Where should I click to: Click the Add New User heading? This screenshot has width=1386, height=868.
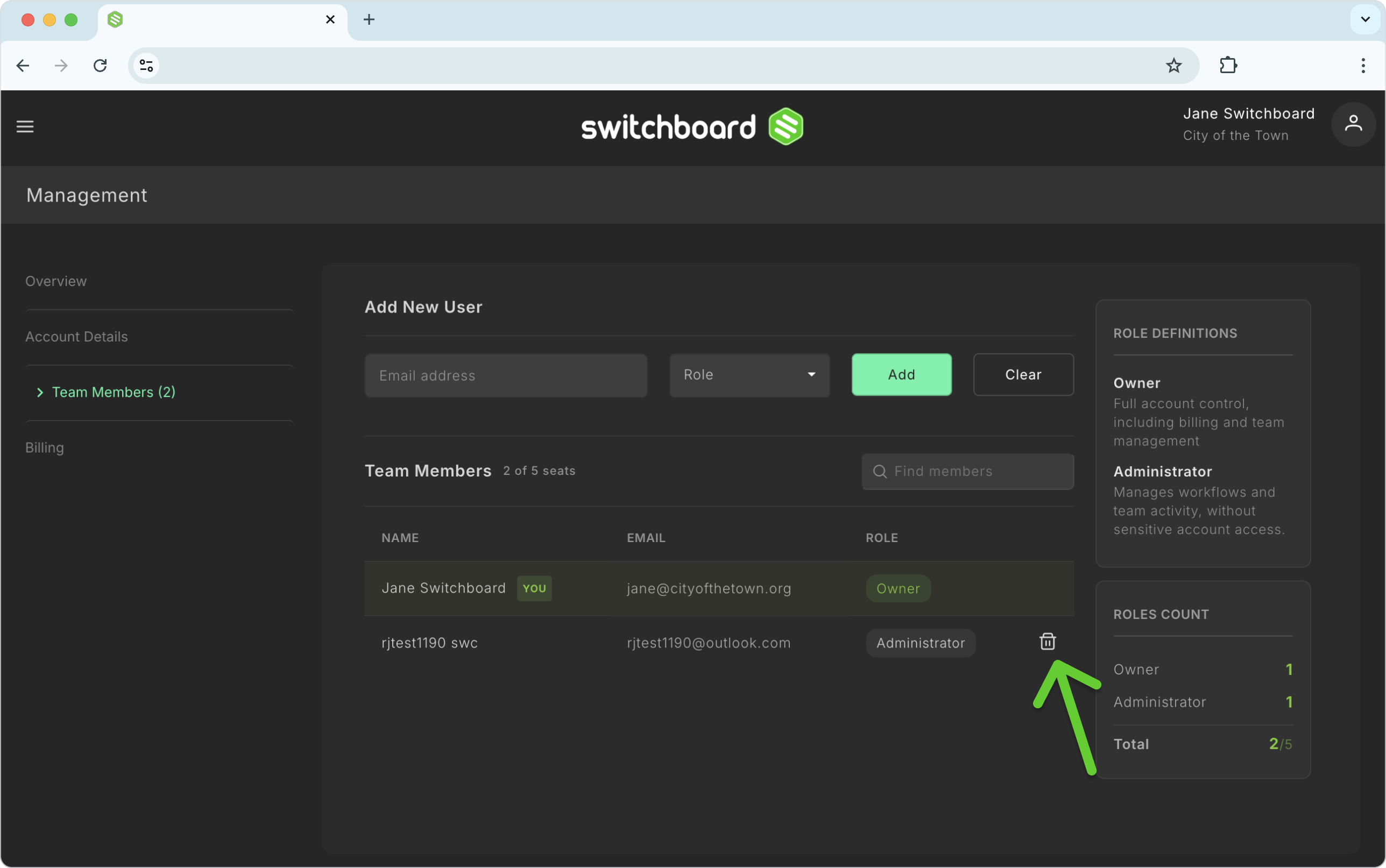coord(423,307)
